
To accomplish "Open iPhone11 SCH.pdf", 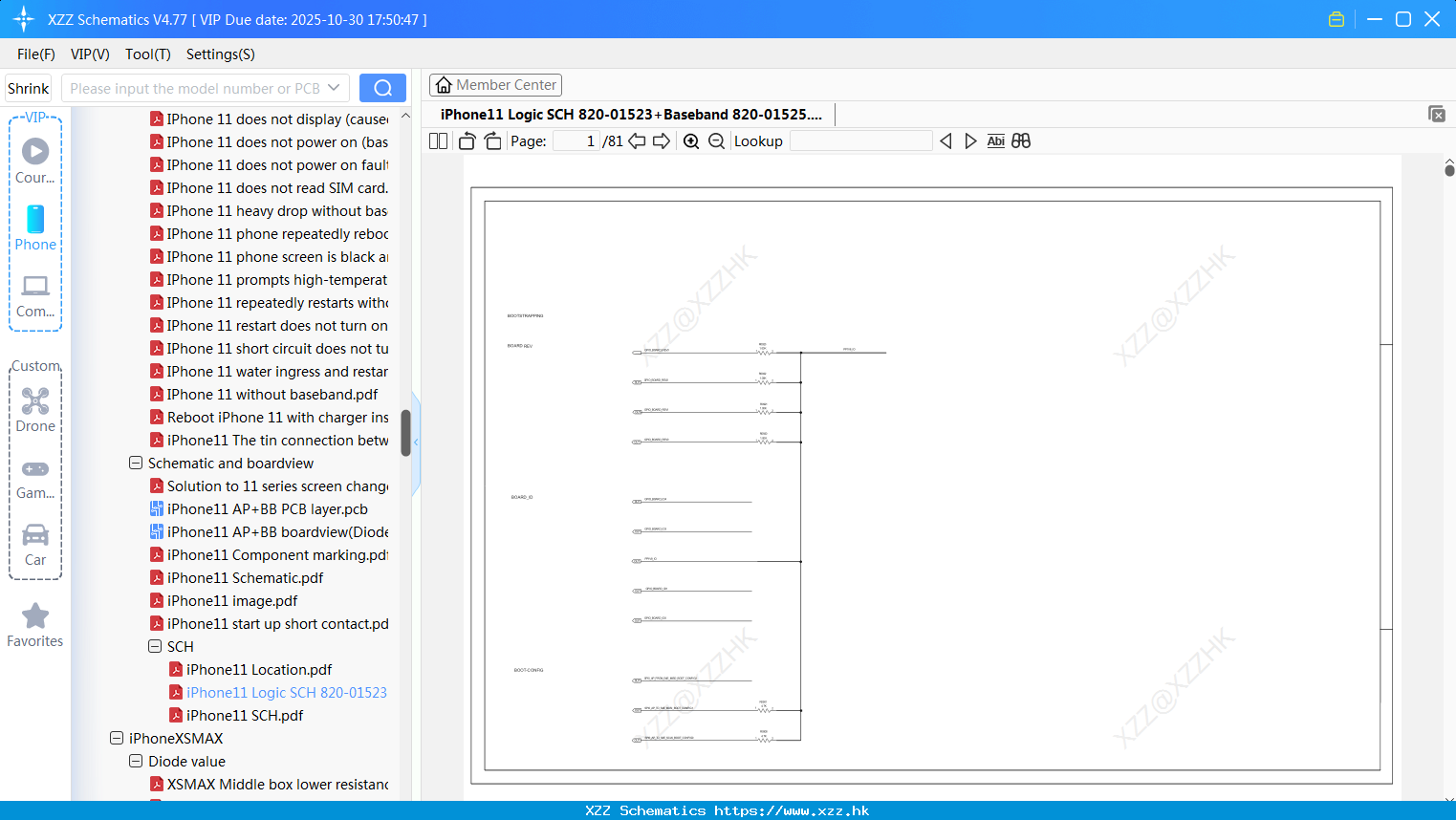I will 245,715.
